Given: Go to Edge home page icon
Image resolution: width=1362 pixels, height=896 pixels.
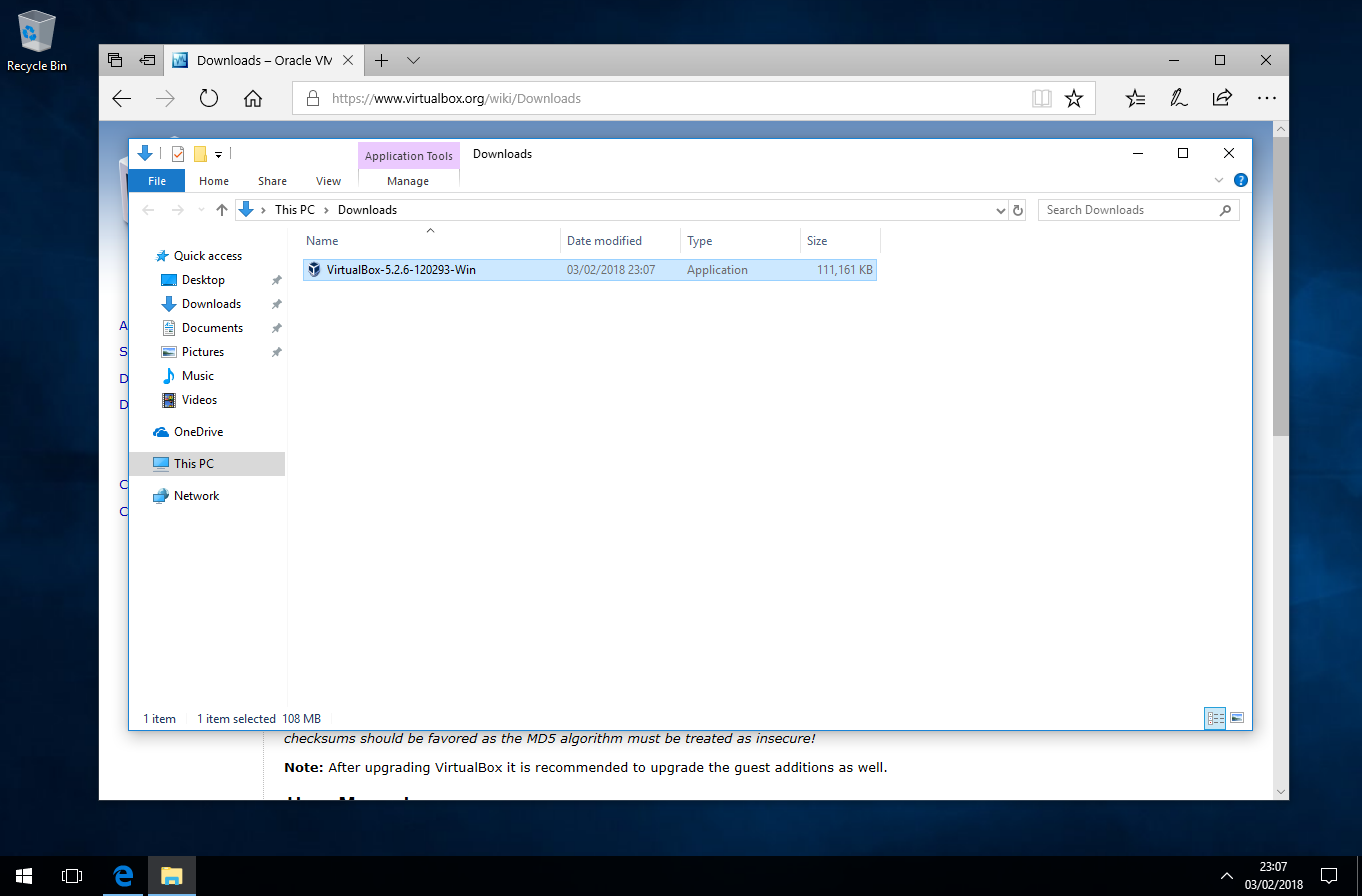Looking at the screenshot, I should tap(253, 98).
